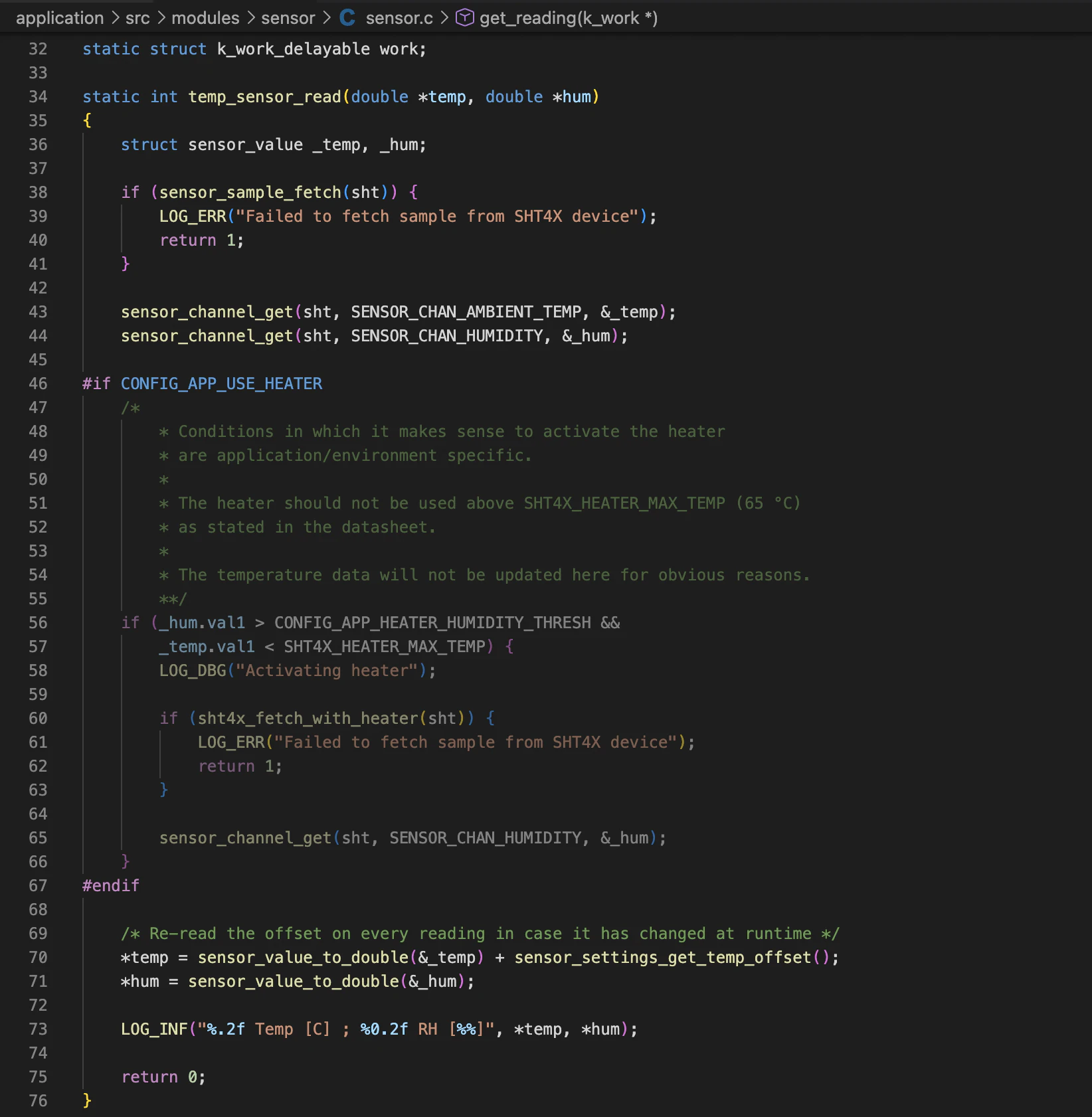The image size is (1092, 1117).
Task: Place cursor on 'k_work_delayable' type
Action: pos(294,49)
